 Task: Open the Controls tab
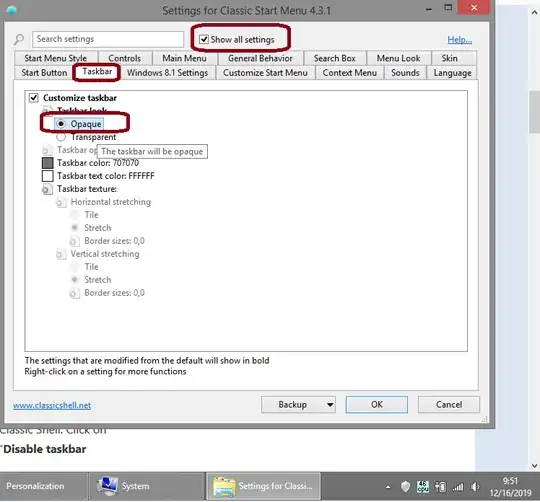(x=125, y=58)
